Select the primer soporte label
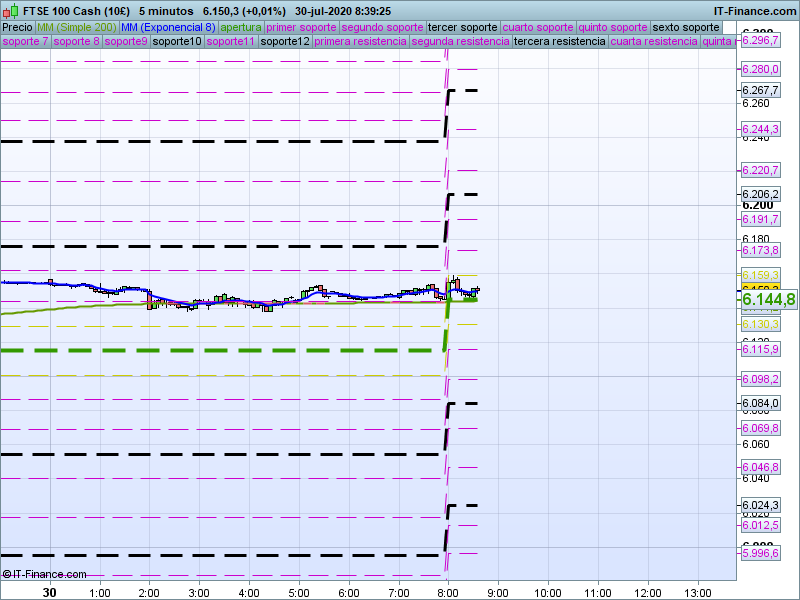This screenshot has width=800, height=600. point(301,27)
